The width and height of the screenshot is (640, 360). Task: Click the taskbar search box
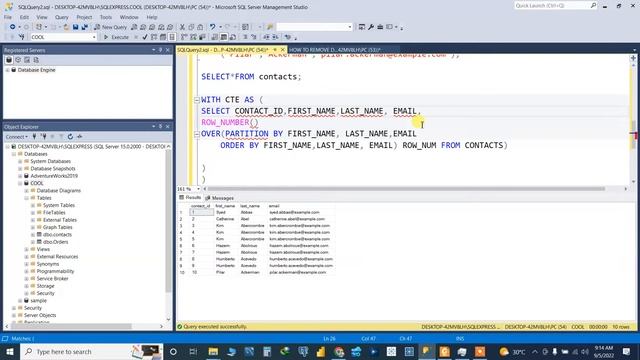tap(91, 351)
